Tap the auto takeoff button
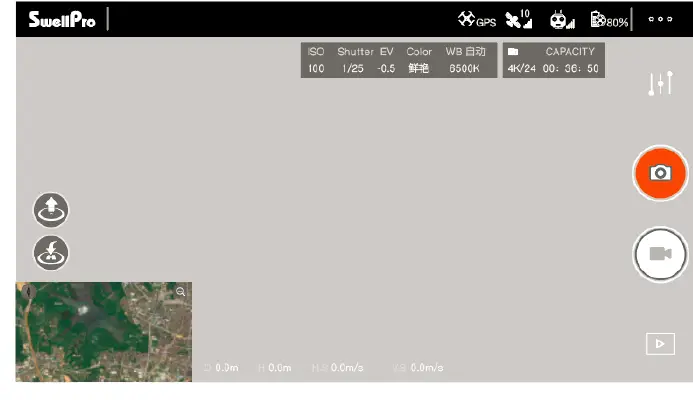The height and width of the screenshot is (400, 693). click(51, 210)
